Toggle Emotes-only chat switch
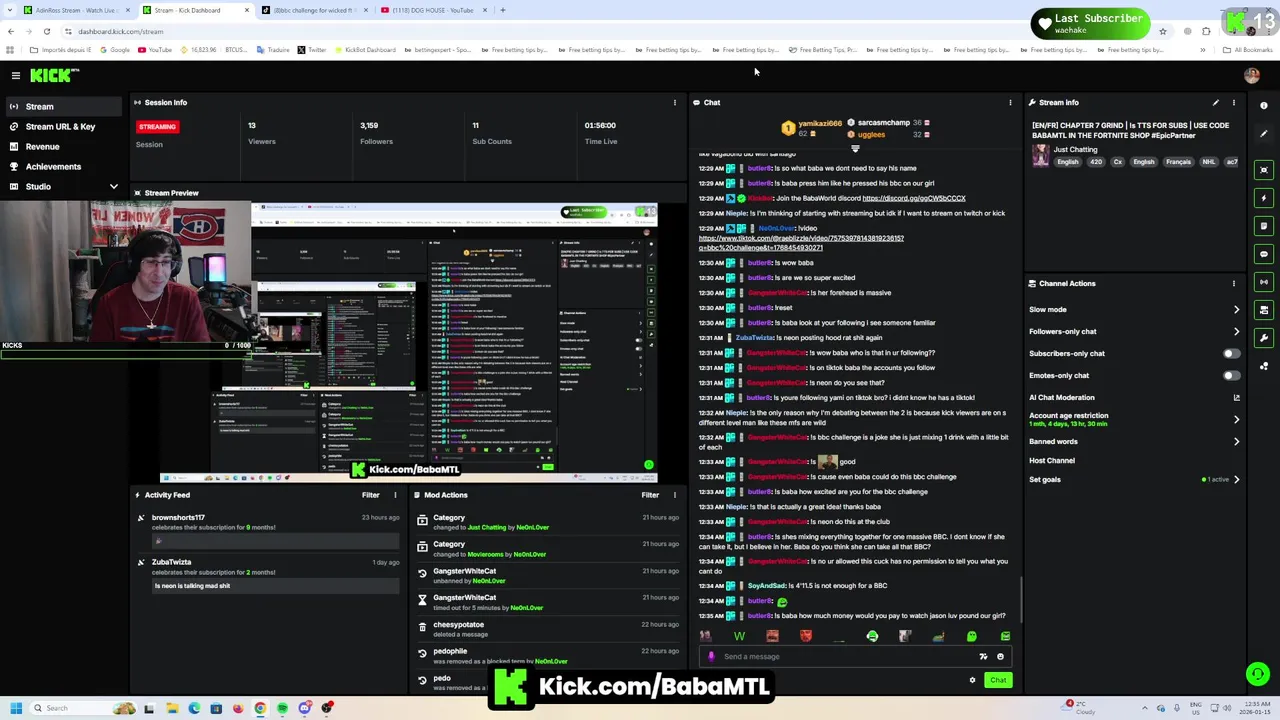This screenshot has width=1280, height=720. 1231,375
